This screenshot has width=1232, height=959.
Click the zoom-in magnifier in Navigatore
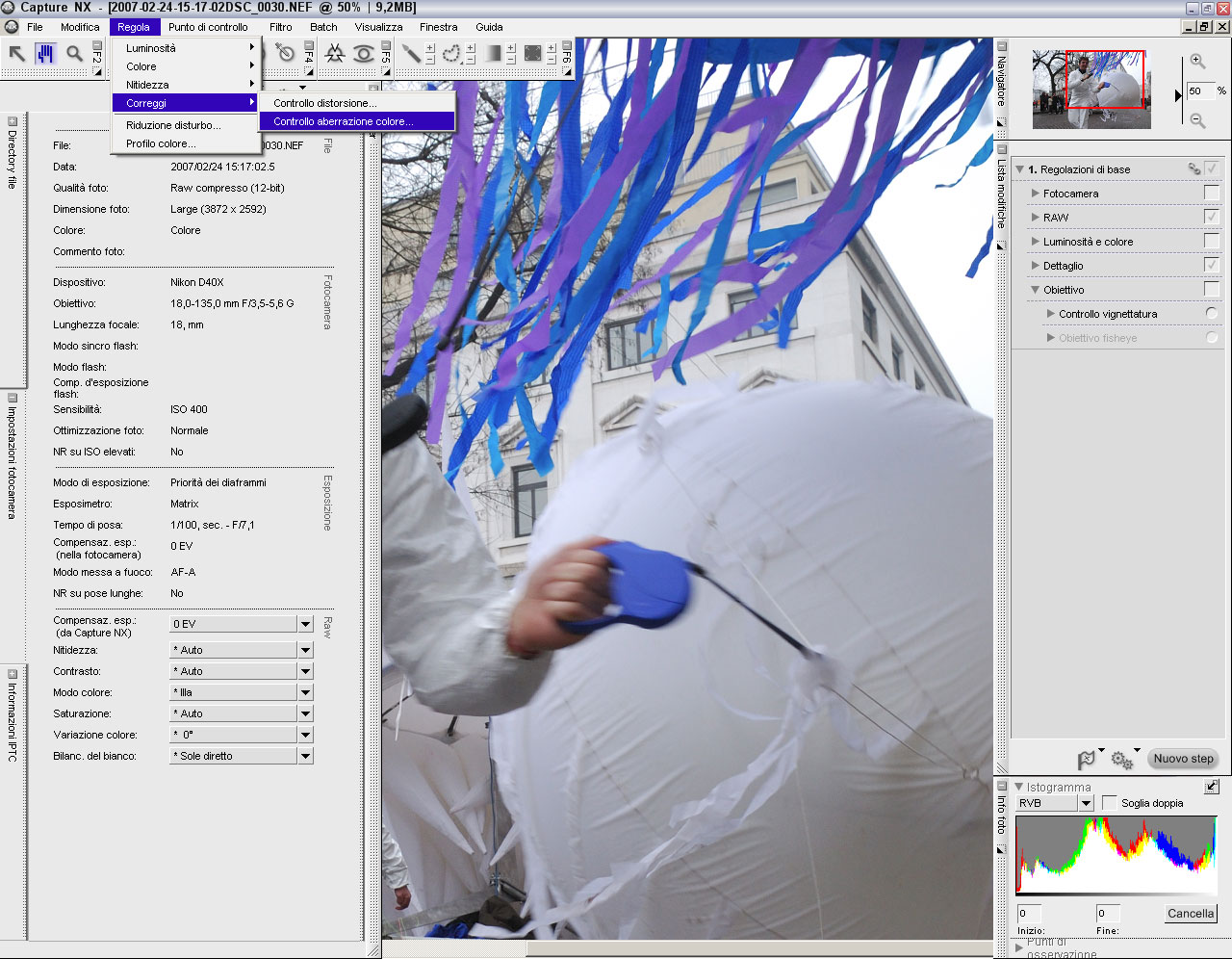[x=1197, y=61]
